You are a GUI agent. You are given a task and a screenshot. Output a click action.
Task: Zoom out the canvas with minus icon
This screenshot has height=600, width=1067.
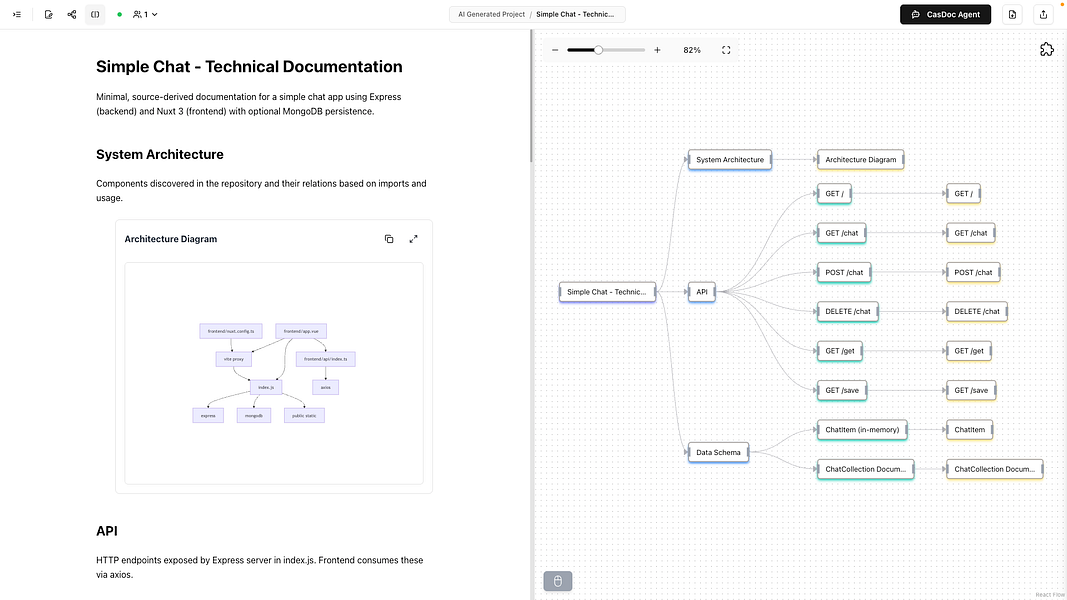[x=555, y=50]
